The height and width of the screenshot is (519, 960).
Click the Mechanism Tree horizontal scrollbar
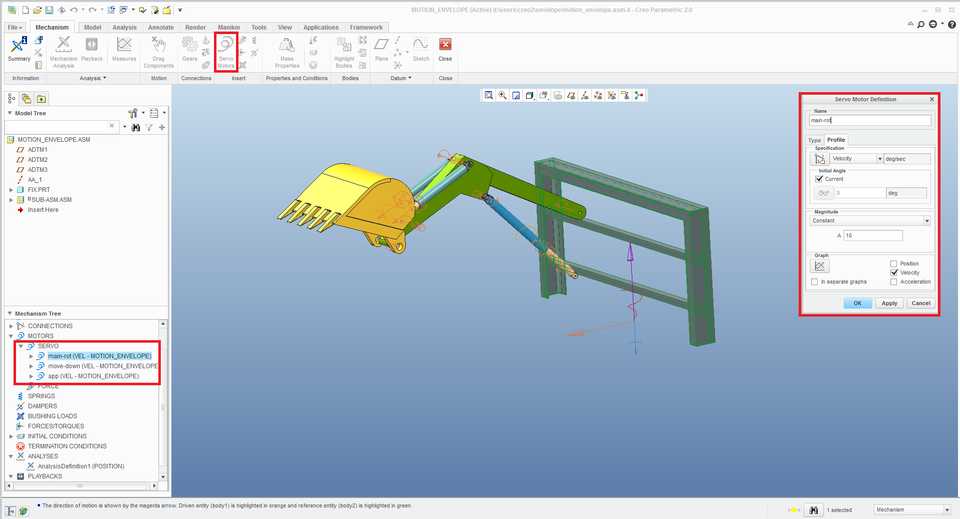[x=81, y=486]
